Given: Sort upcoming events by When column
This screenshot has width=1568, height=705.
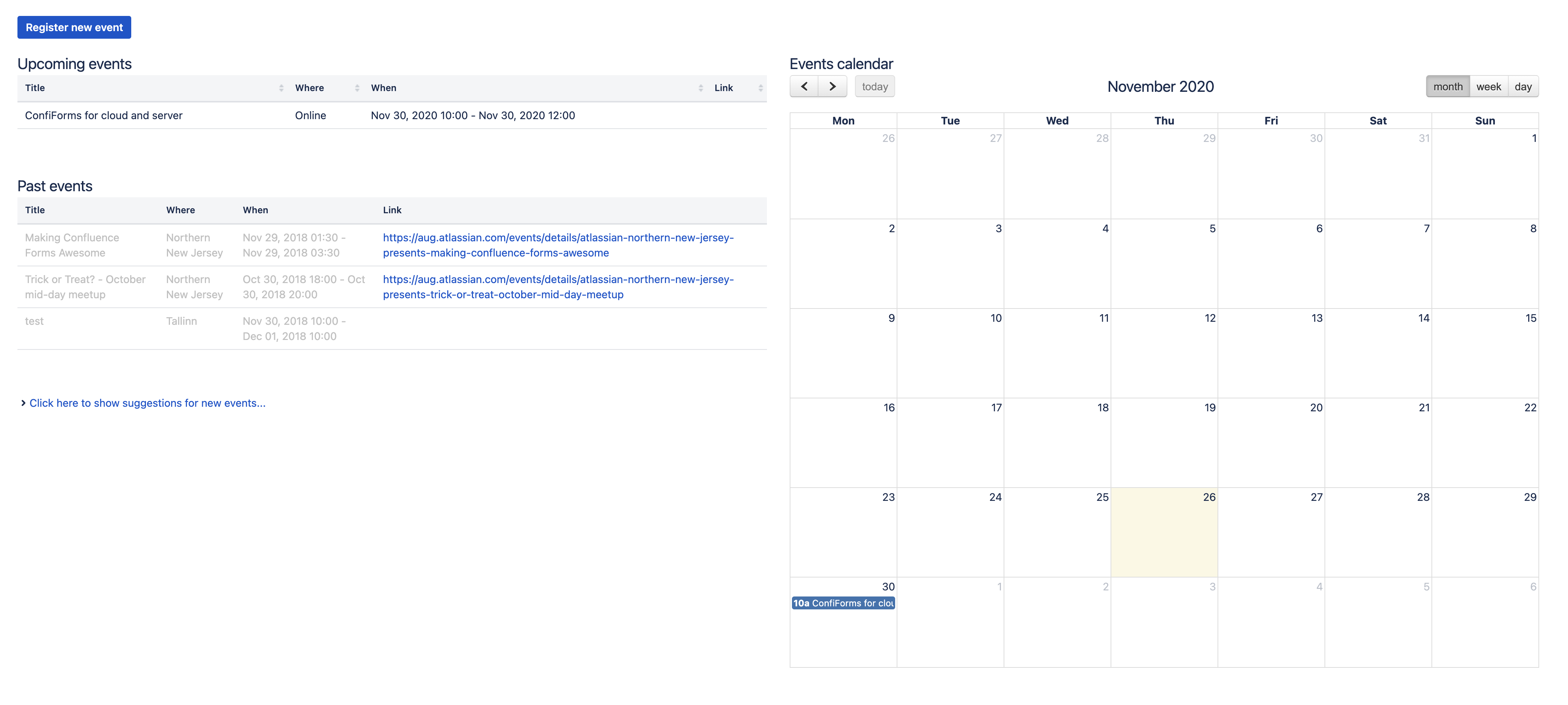Looking at the screenshot, I should pos(383,88).
